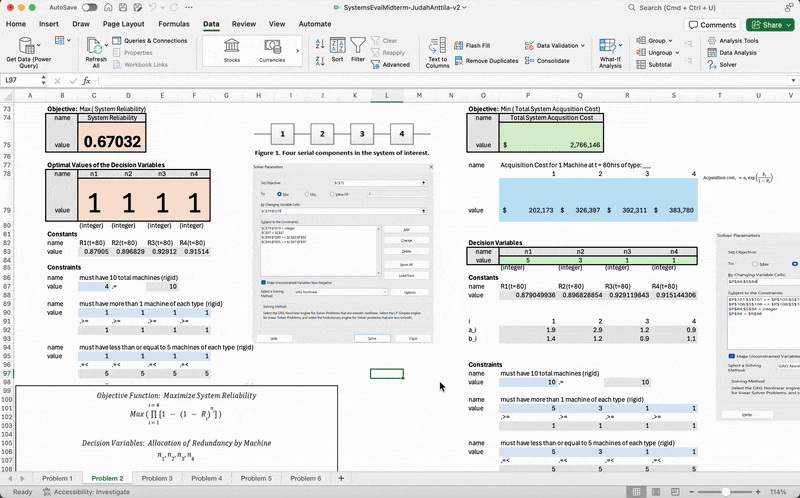The width and height of the screenshot is (800, 498).
Task: Select Currencies data type
Action: pyautogui.click(x=272, y=50)
